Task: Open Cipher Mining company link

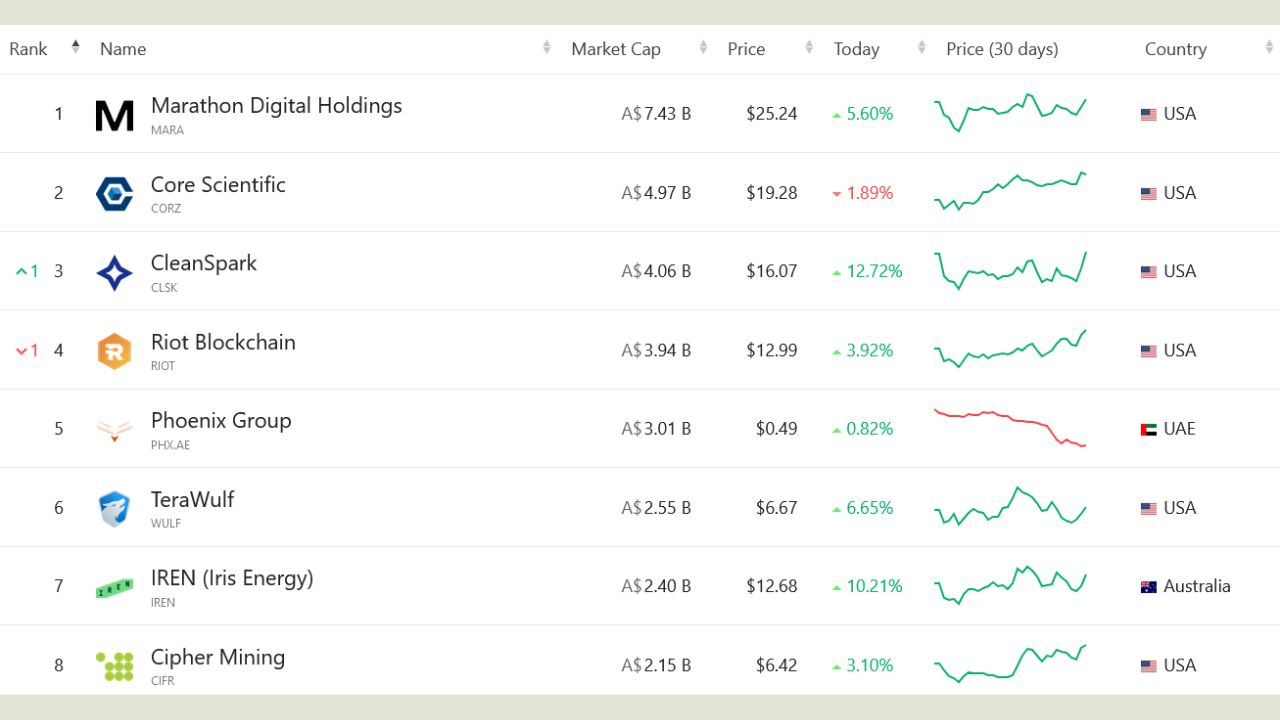Action: [218, 657]
